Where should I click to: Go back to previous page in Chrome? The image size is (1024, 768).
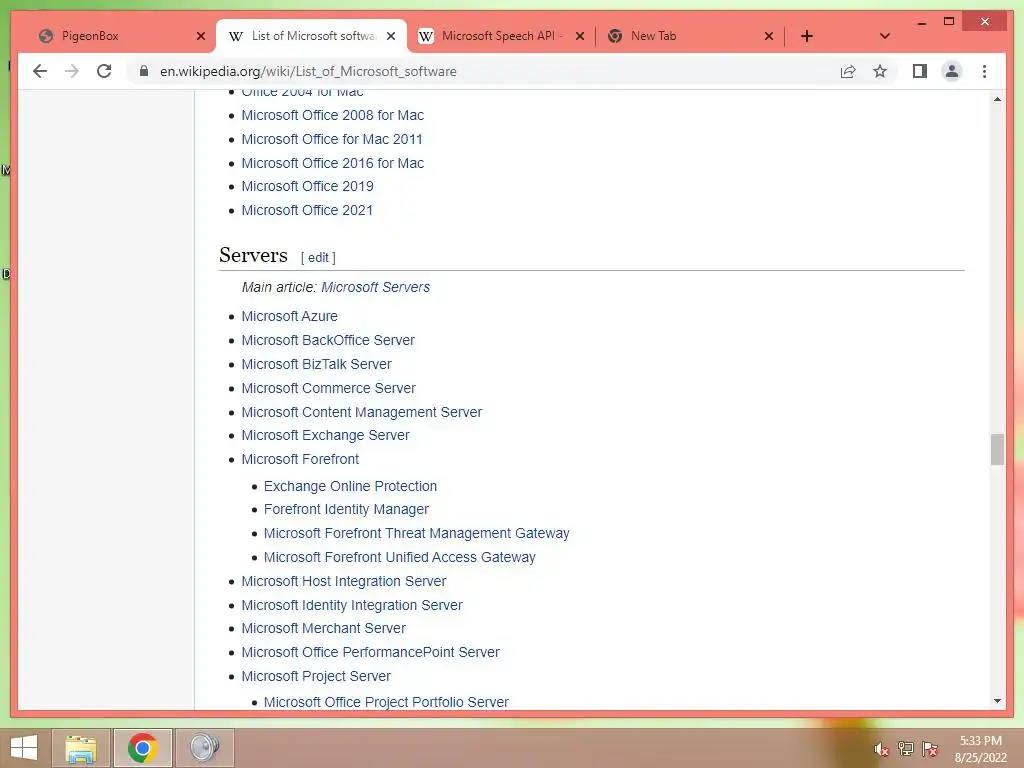tap(40, 71)
